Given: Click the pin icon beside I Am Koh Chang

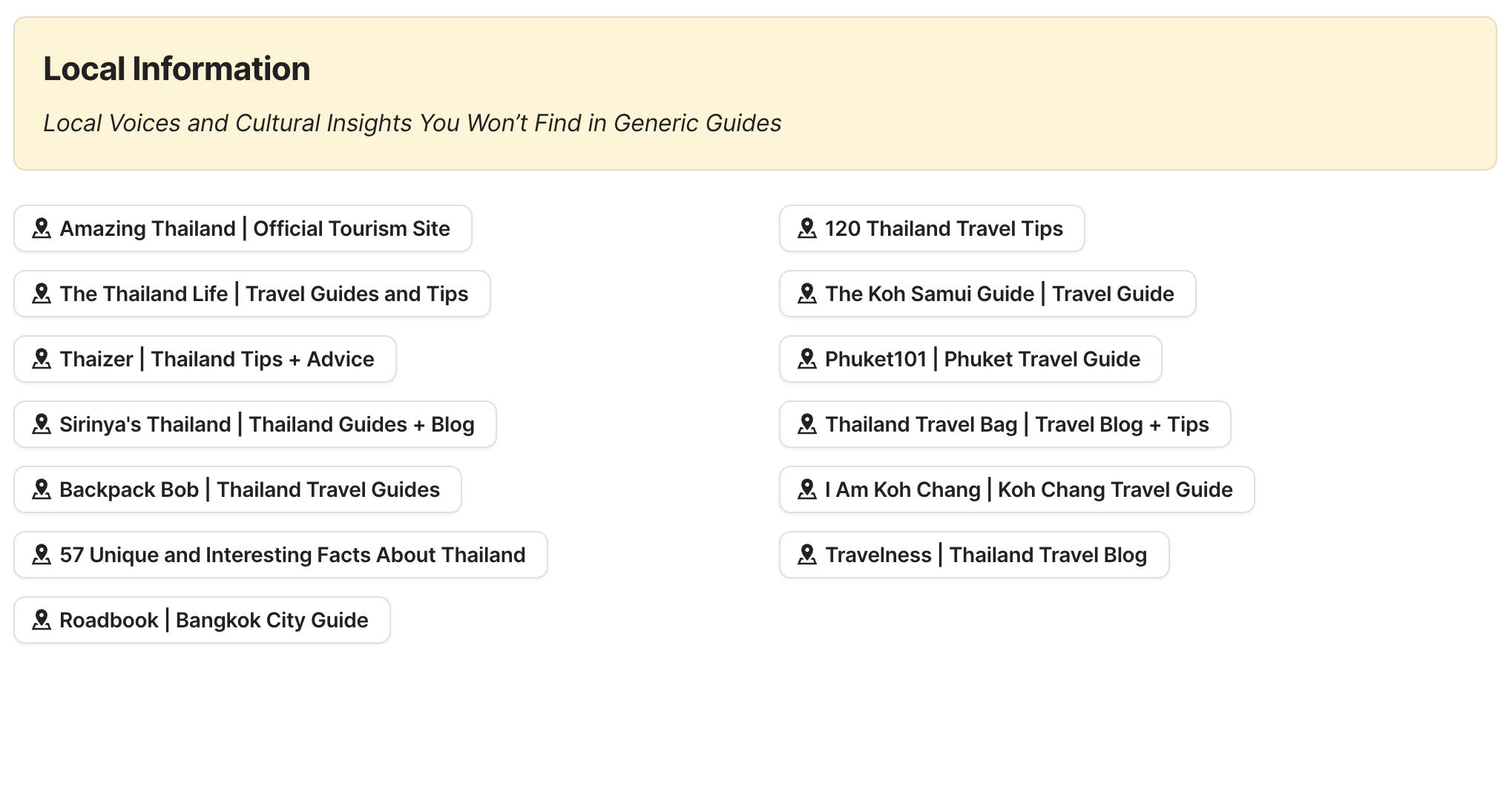Looking at the screenshot, I should [808, 489].
